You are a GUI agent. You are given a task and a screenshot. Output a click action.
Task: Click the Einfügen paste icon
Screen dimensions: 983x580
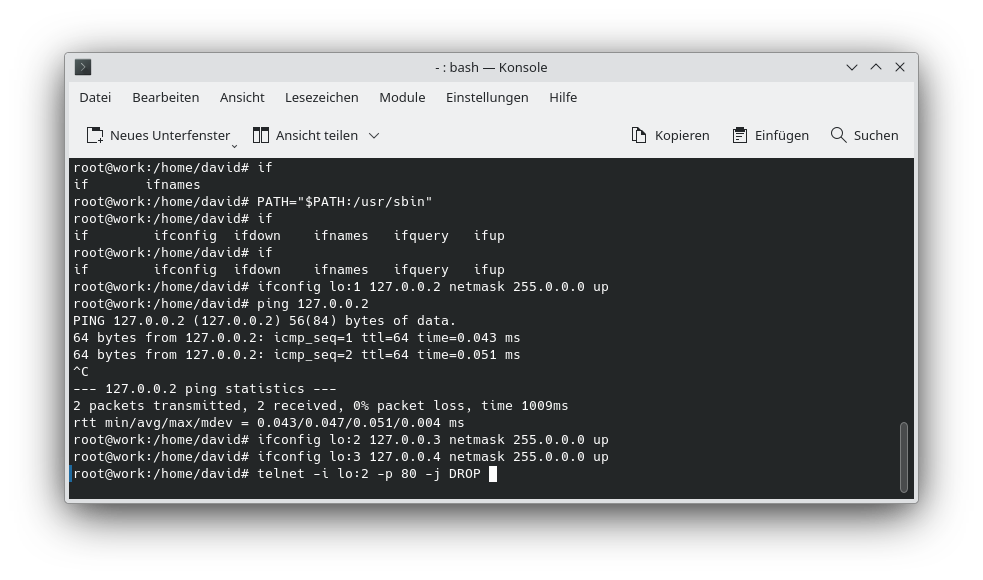tap(738, 134)
